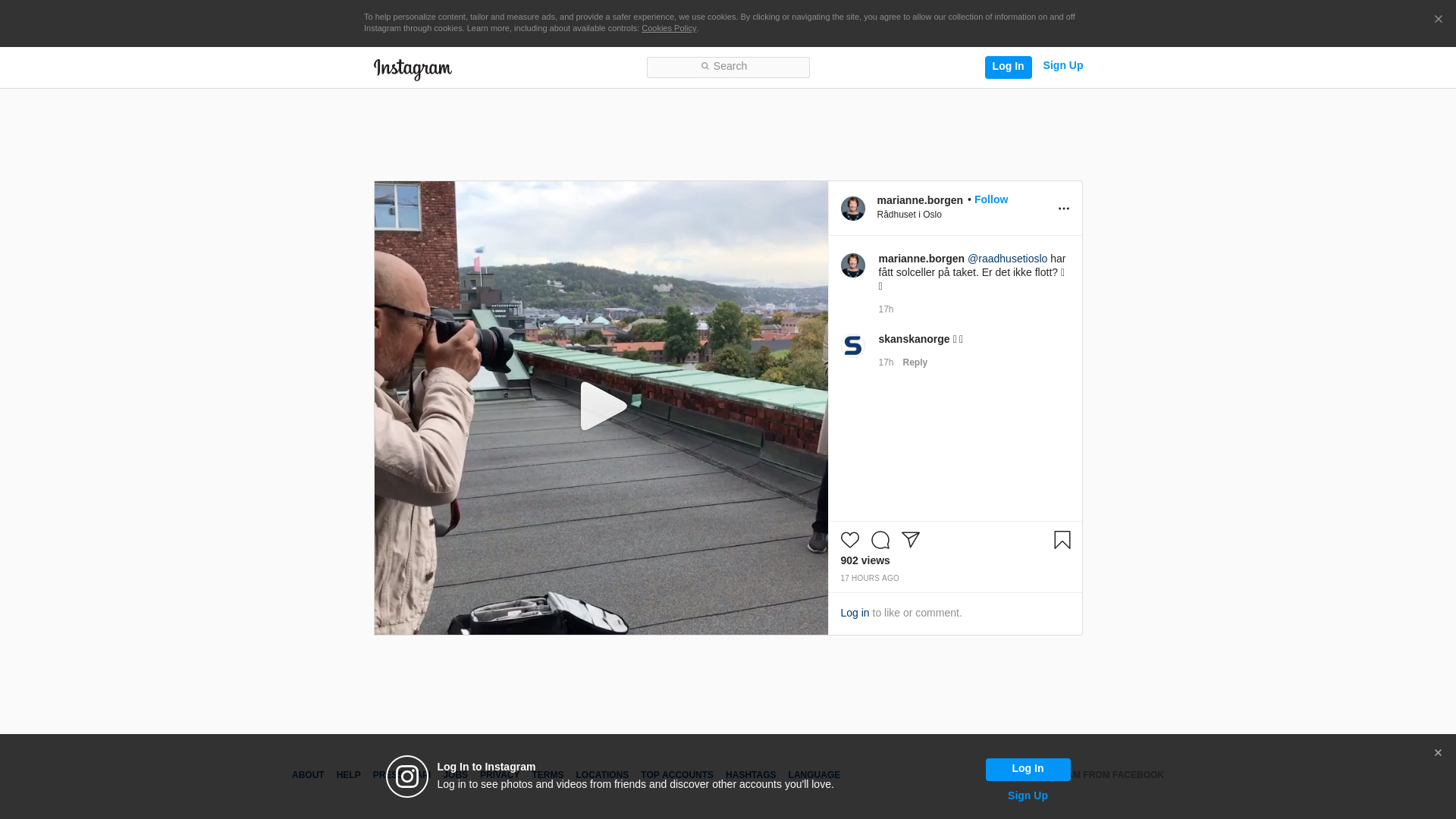Screen dimensions: 1456x819
Task: Click Sign Up link in bottom banner
Action: (x=1028, y=795)
